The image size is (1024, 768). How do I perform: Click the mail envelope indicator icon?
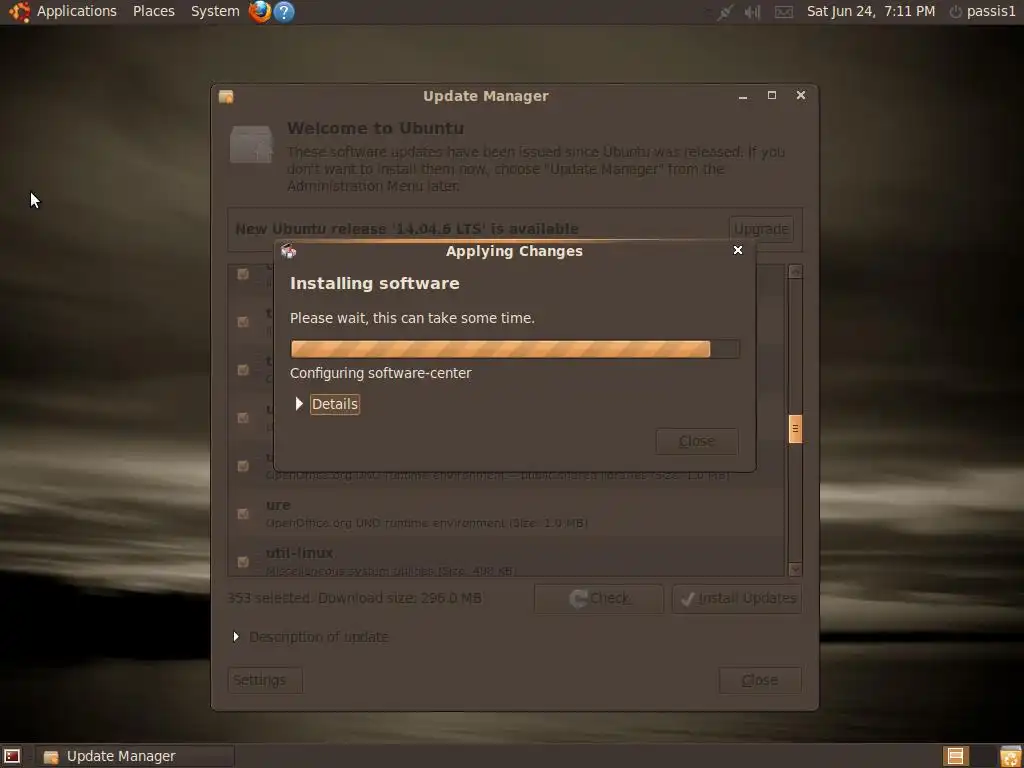(784, 12)
